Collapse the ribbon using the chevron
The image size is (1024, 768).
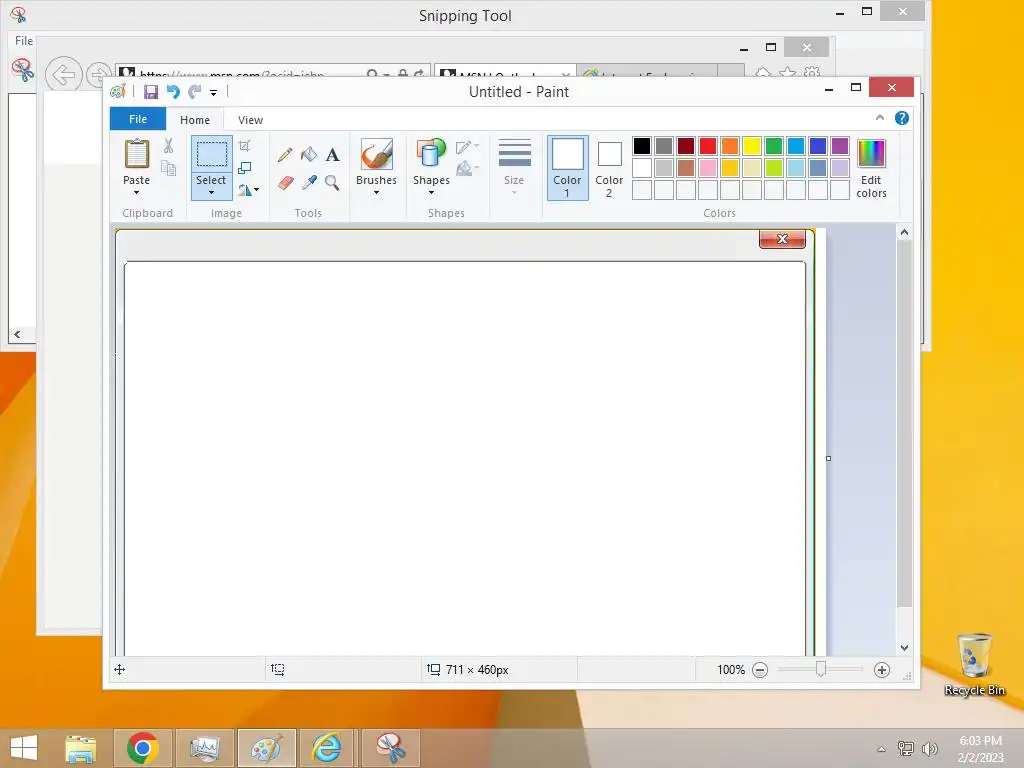click(x=880, y=118)
